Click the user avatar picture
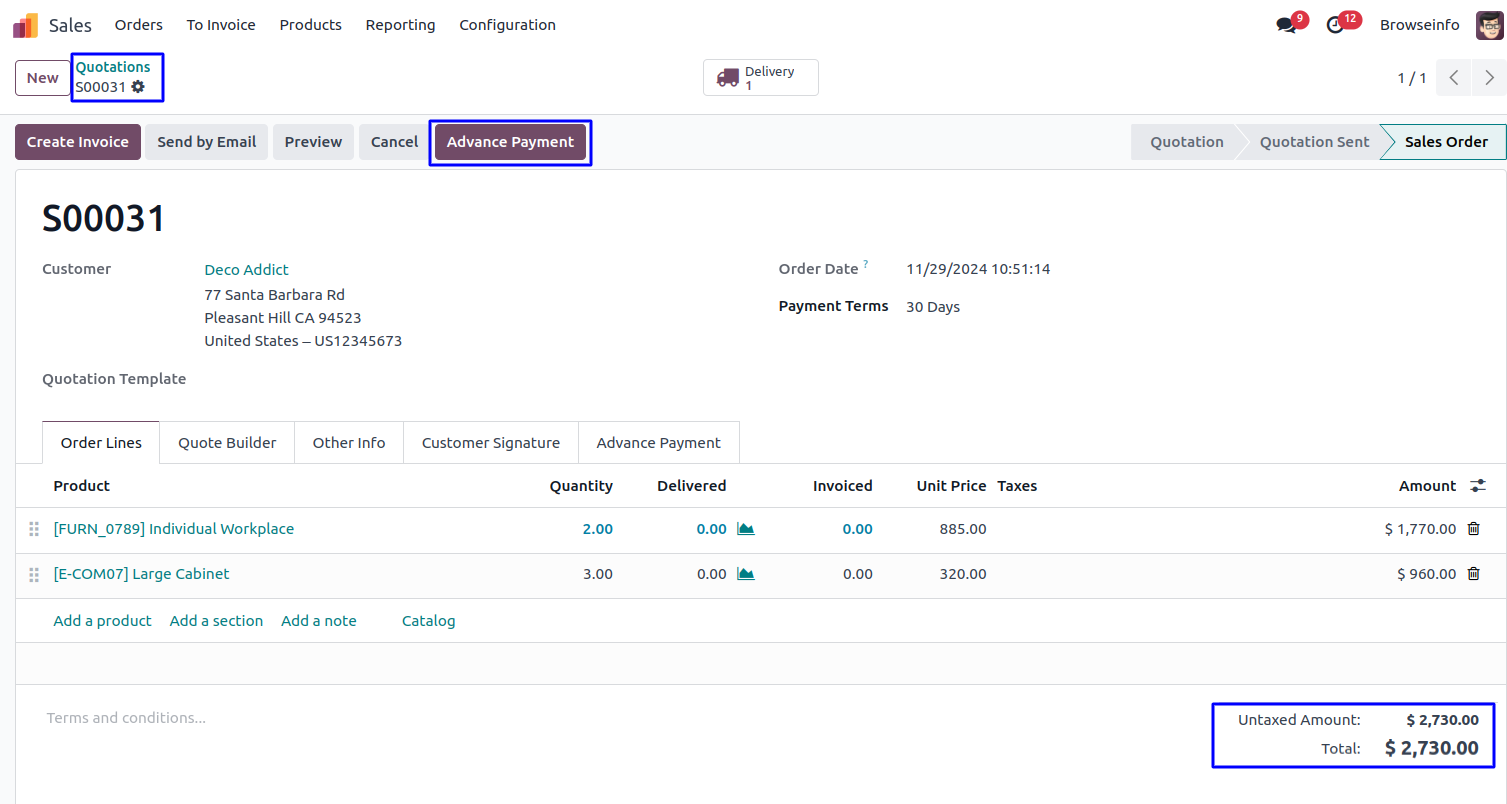The width and height of the screenshot is (1507, 804). [x=1488, y=25]
